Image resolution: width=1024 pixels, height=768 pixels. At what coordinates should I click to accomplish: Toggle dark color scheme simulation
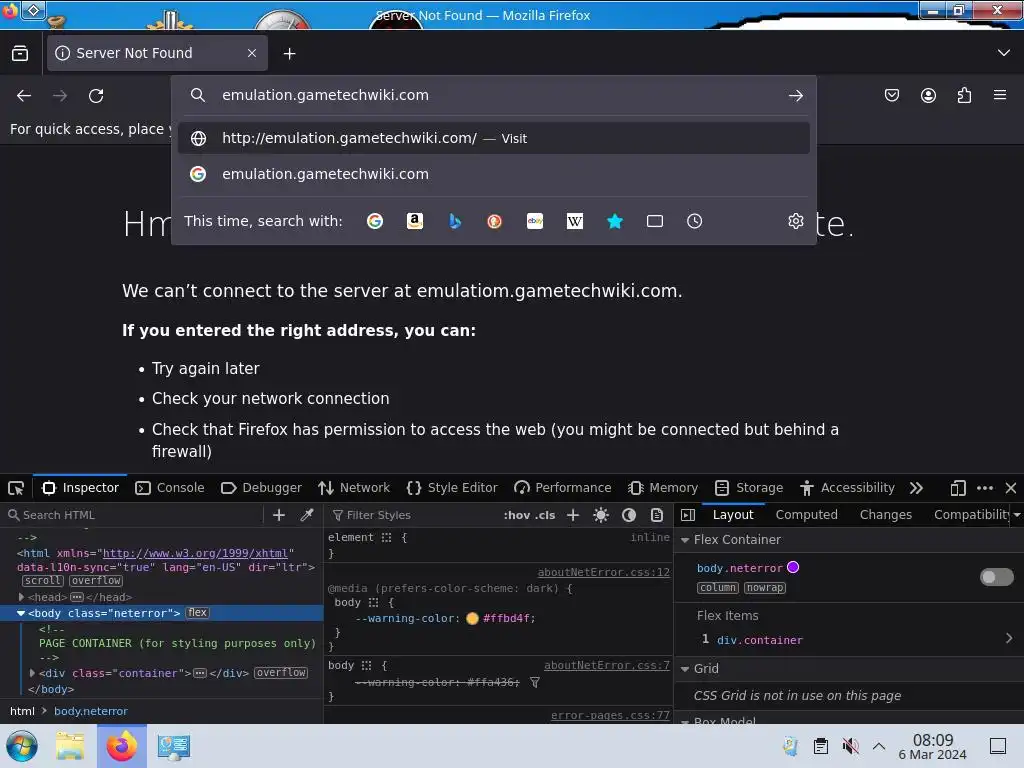[x=629, y=515]
